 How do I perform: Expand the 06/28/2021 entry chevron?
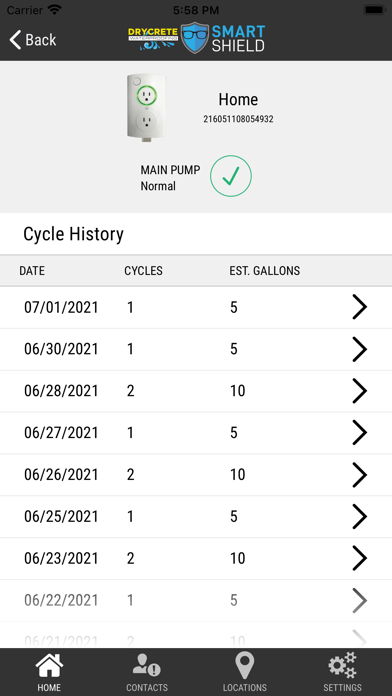click(360, 391)
